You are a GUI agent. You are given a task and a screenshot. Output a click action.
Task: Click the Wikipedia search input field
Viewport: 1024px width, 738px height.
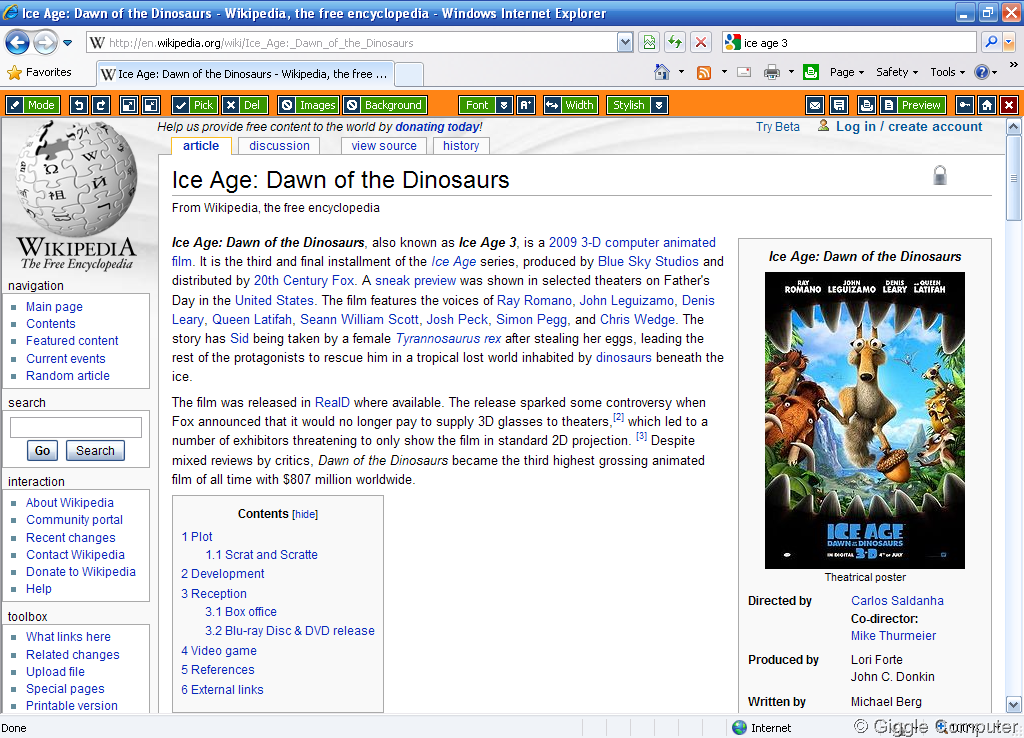76,427
